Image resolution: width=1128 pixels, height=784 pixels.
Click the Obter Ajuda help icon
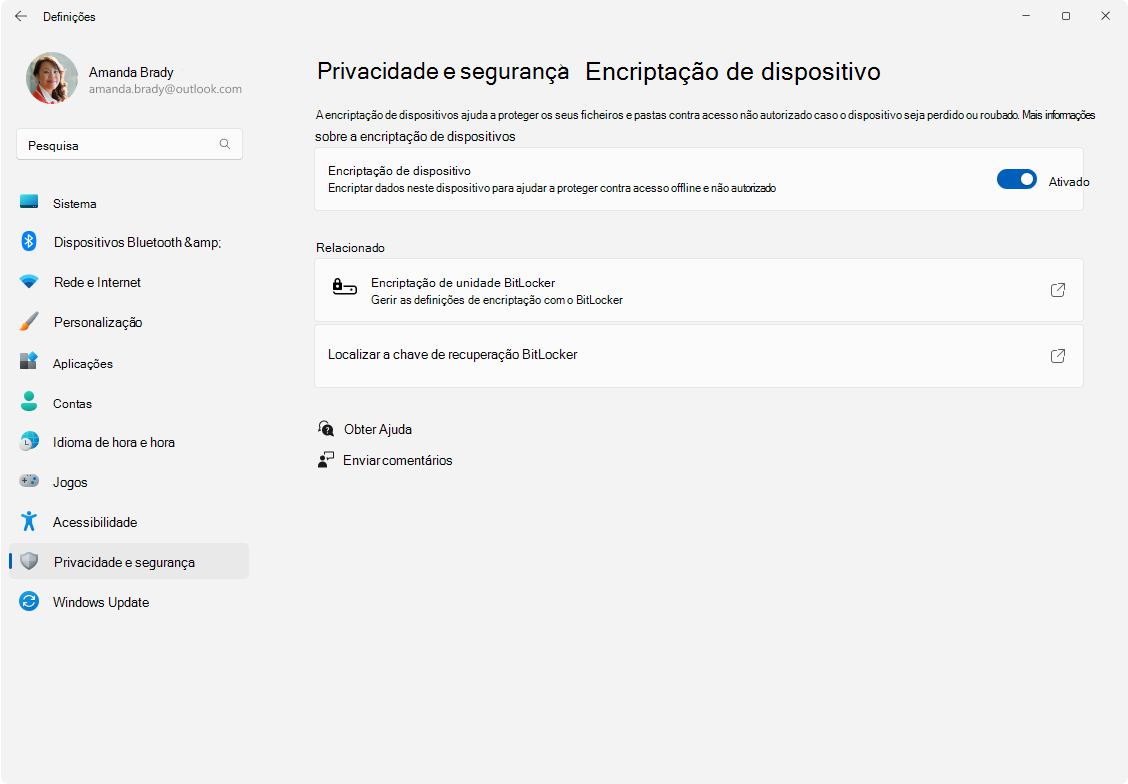click(x=326, y=429)
